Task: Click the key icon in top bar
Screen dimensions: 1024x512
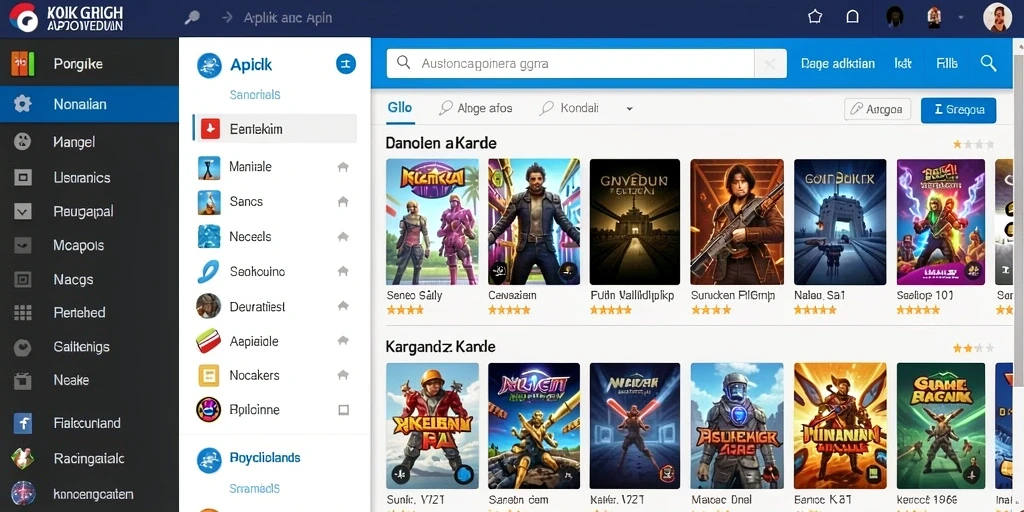Action: [192, 18]
